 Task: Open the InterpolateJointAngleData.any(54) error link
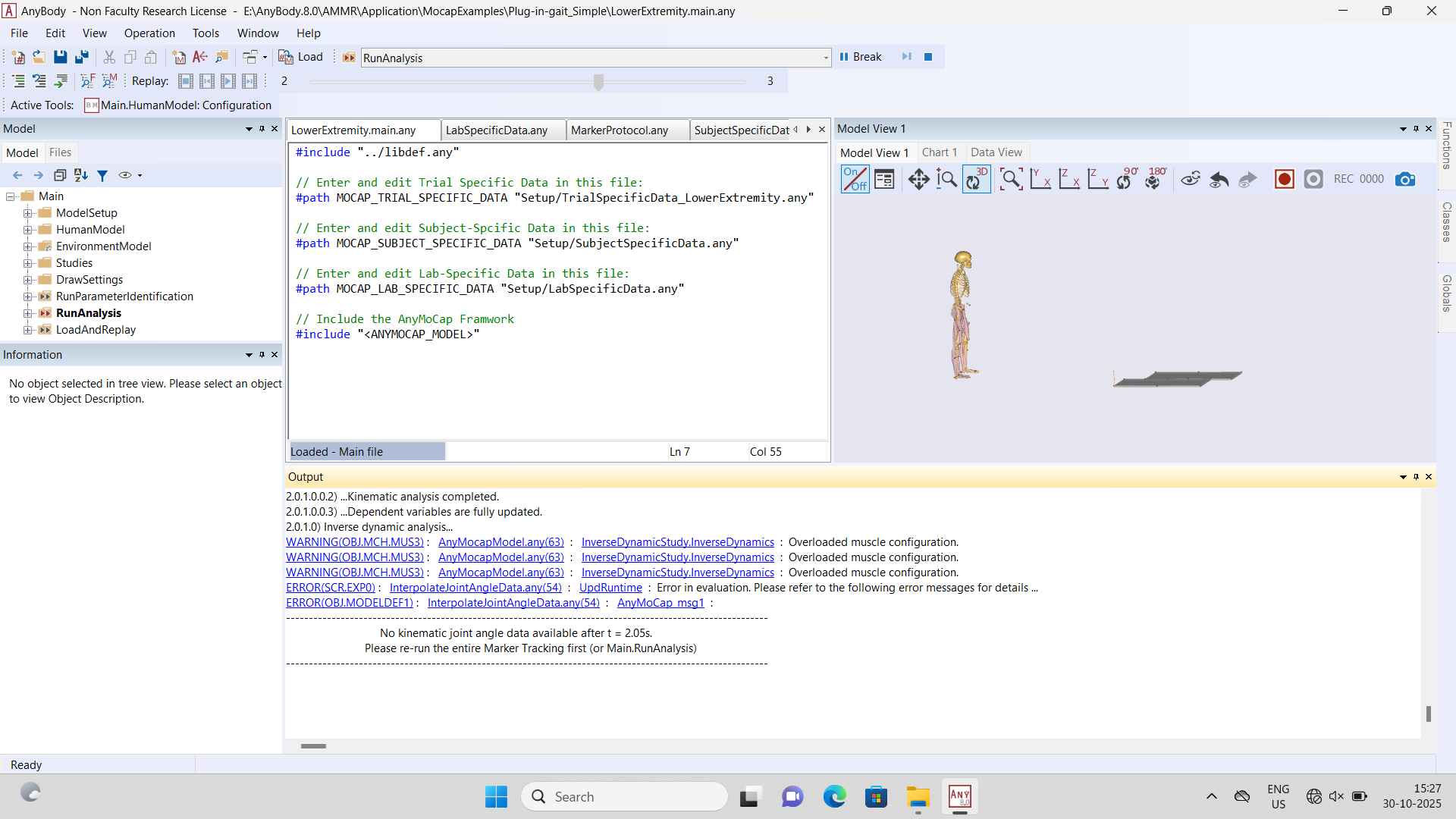click(x=475, y=588)
